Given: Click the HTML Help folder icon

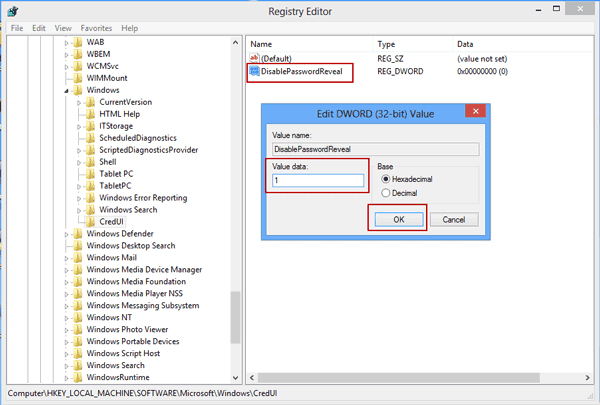Looking at the screenshot, I should (x=90, y=114).
